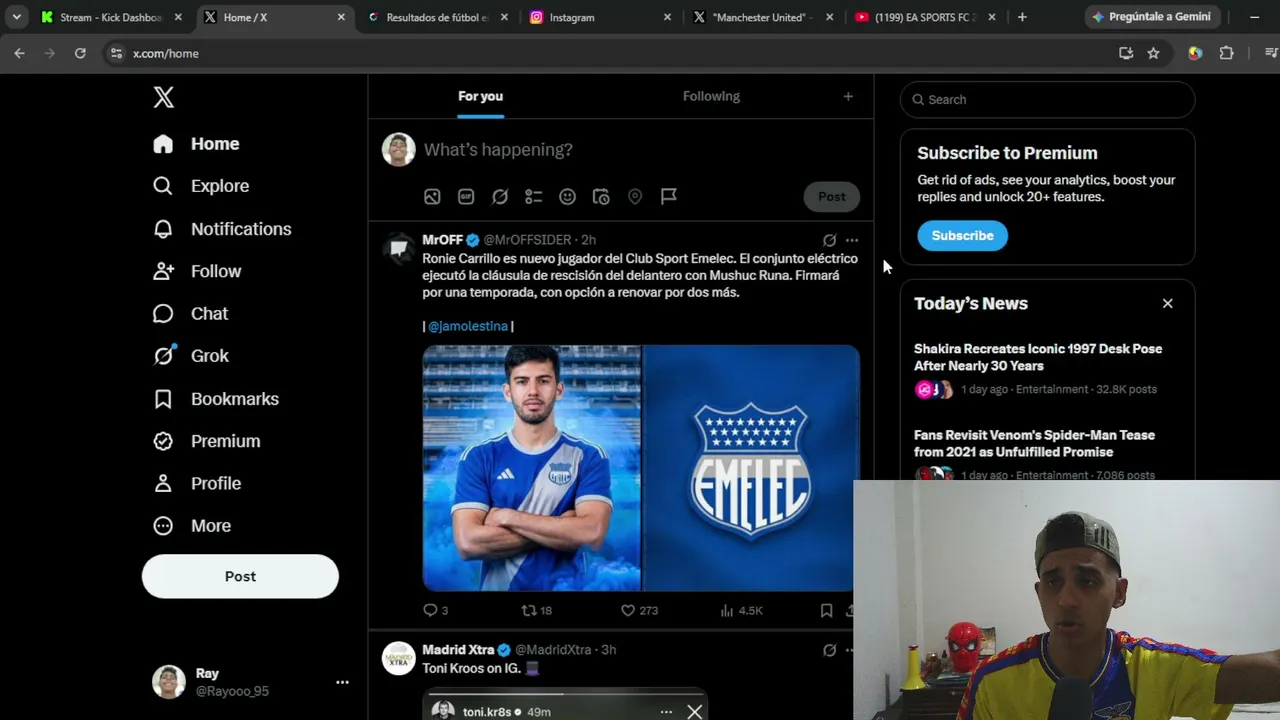View analytics of MrOFF's post

tap(741, 610)
